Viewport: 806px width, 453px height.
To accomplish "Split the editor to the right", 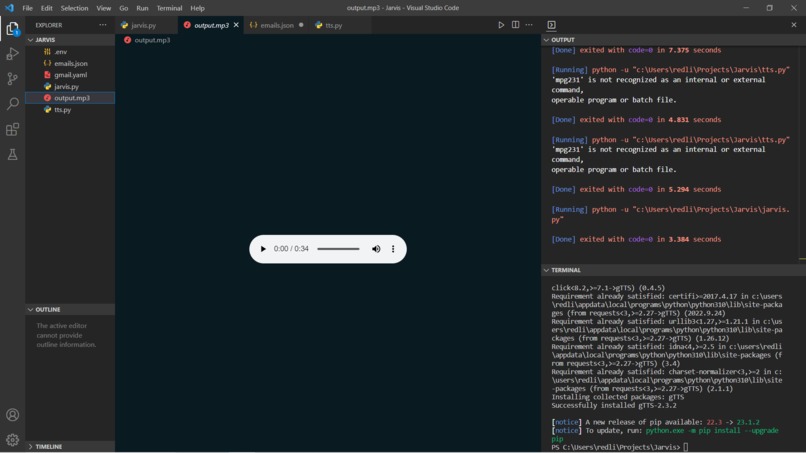I will pos(515,25).
